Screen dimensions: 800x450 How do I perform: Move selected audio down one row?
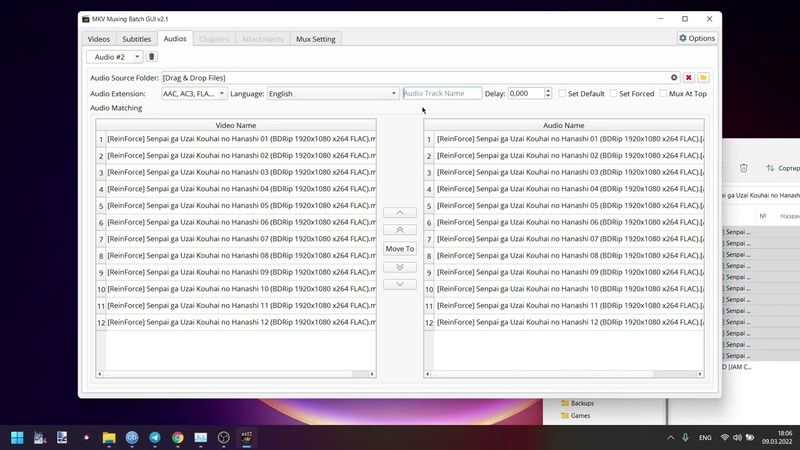pyautogui.click(x=400, y=284)
